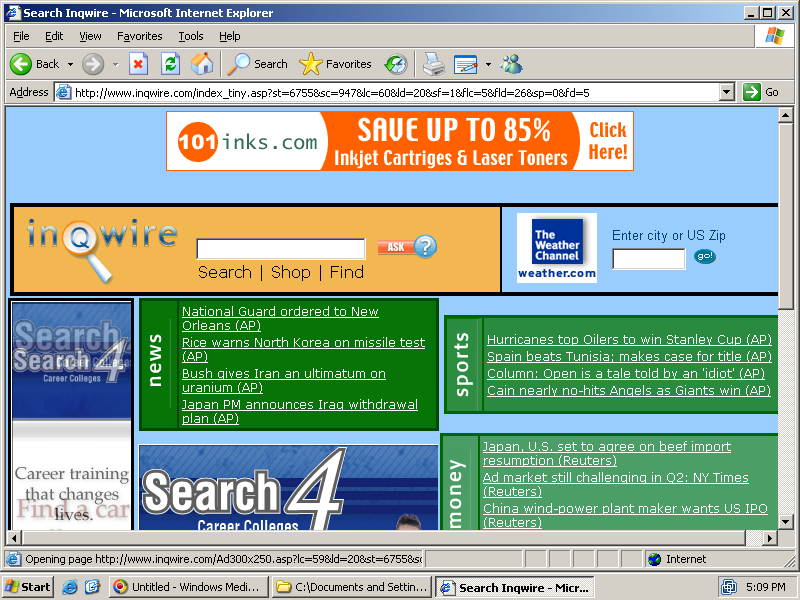Open Column: Open is a tale link
This screenshot has width=800, height=600.
pyautogui.click(x=626, y=373)
